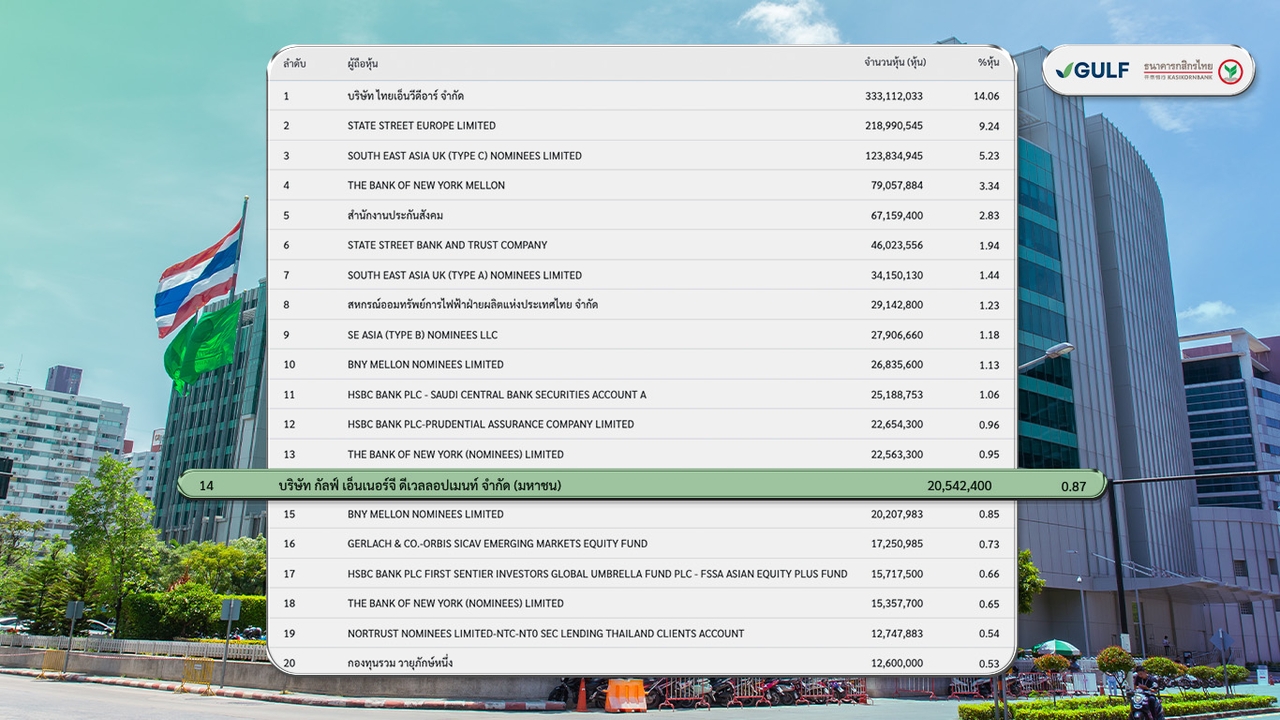
Task: Select HSBC SAUDI CENTRAL BANK SECURITIES ACCOUNT A
Action: coord(642,395)
